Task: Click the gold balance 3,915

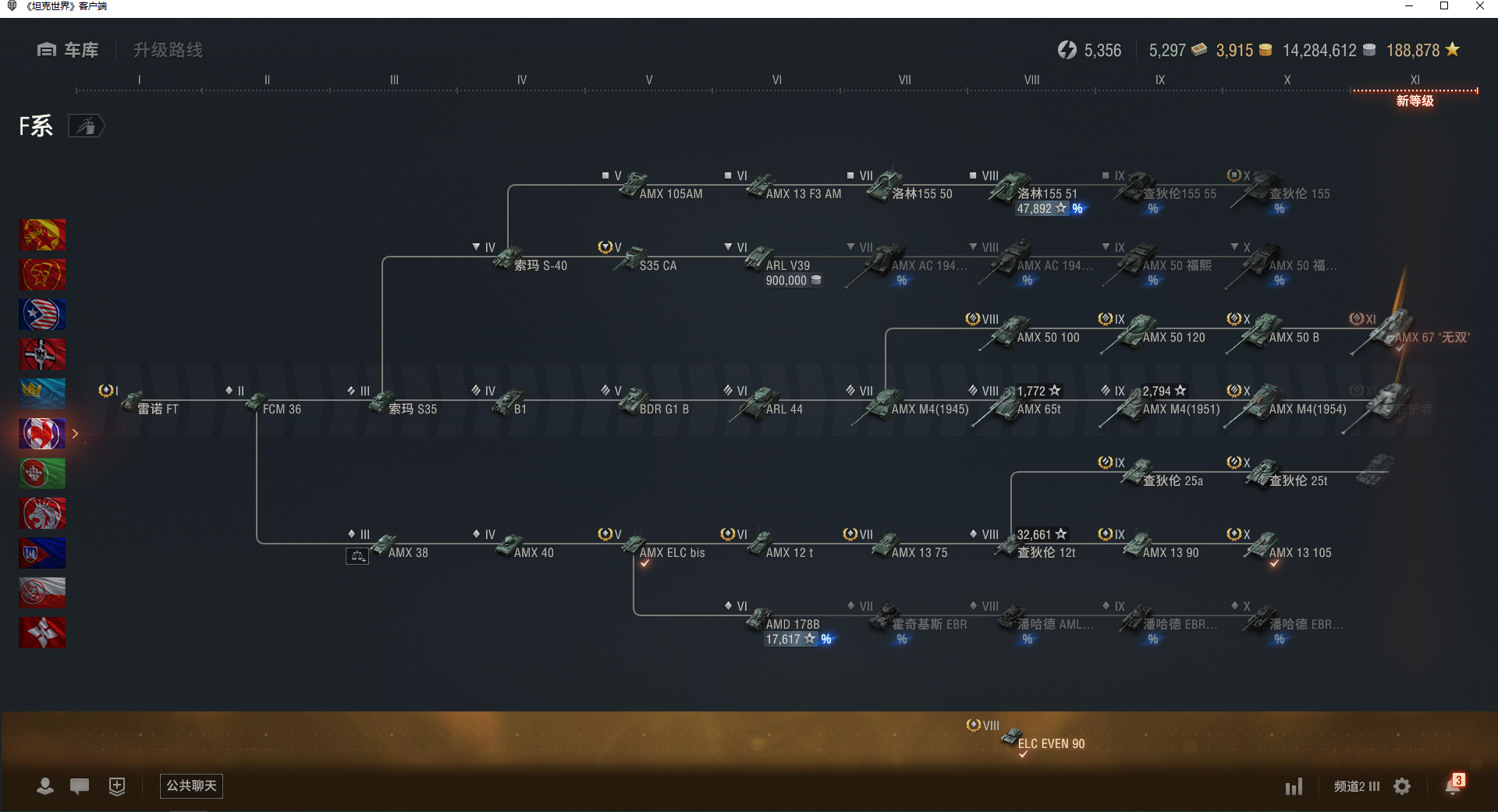Action: click(x=1244, y=51)
